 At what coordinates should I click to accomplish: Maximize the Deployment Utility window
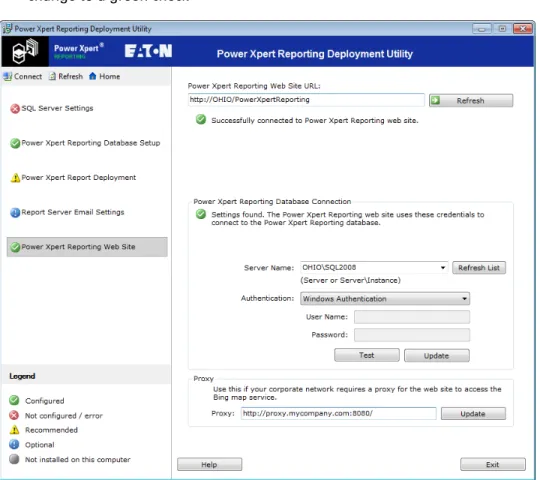pyautogui.click(x=502, y=29)
